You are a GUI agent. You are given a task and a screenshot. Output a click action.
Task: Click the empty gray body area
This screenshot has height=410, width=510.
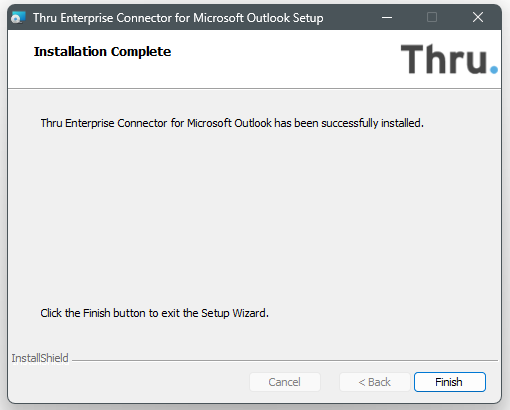click(255, 217)
